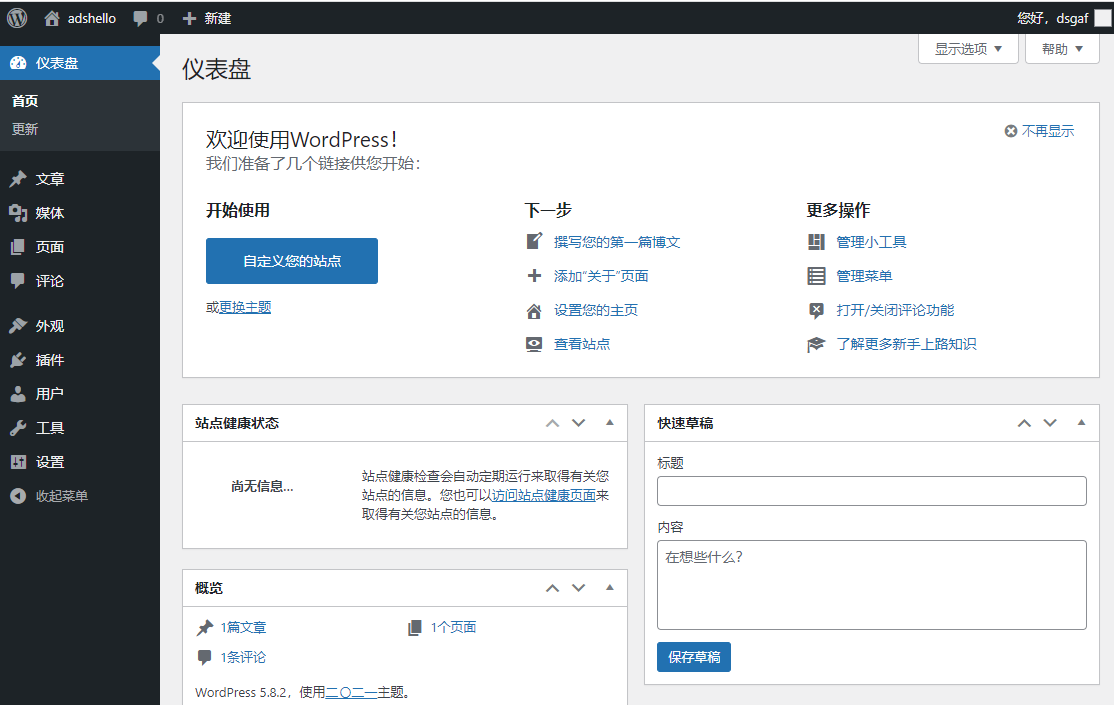Follow the 更换主题 link

[245, 307]
